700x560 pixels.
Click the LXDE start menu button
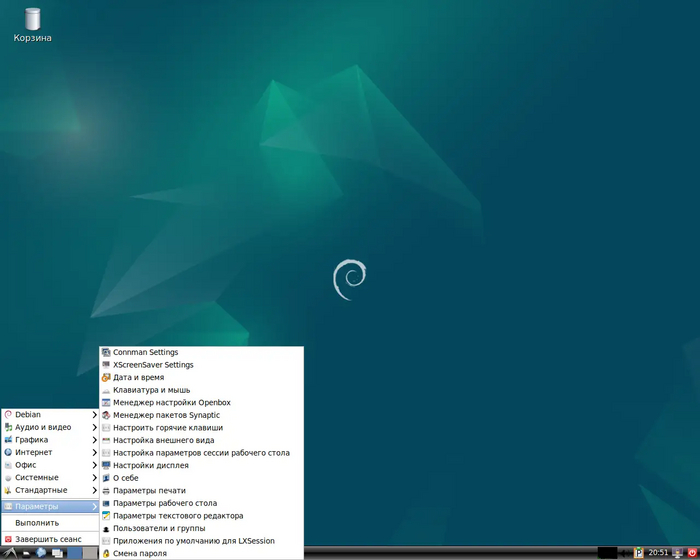coord(10,553)
